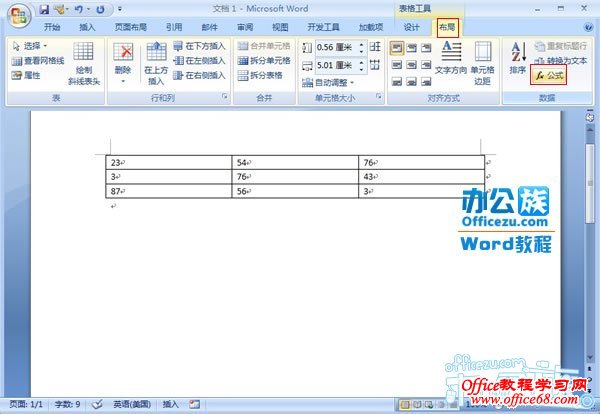Click 文字方向 text direction button

[451, 58]
